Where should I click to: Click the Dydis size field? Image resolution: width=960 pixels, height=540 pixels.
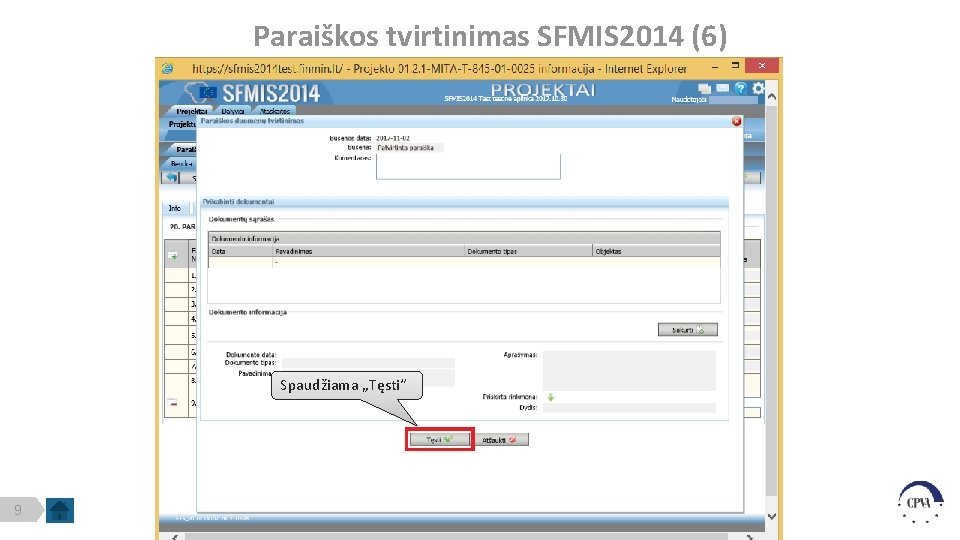coord(629,408)
